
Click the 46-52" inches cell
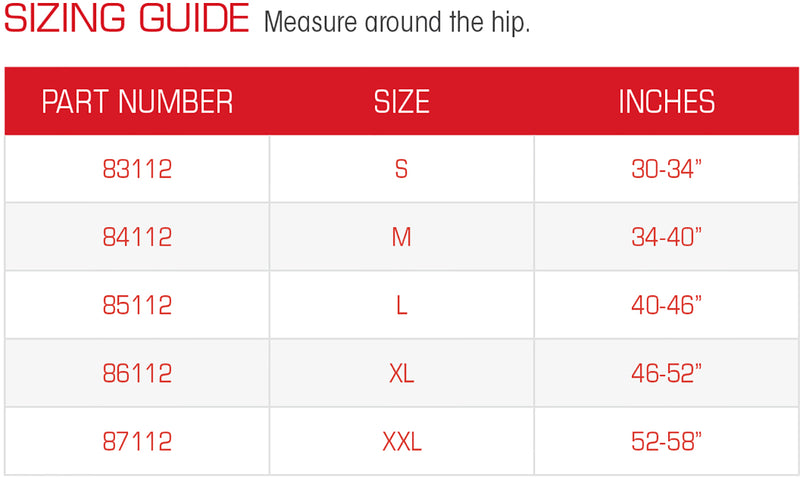(x=666, y=373)
